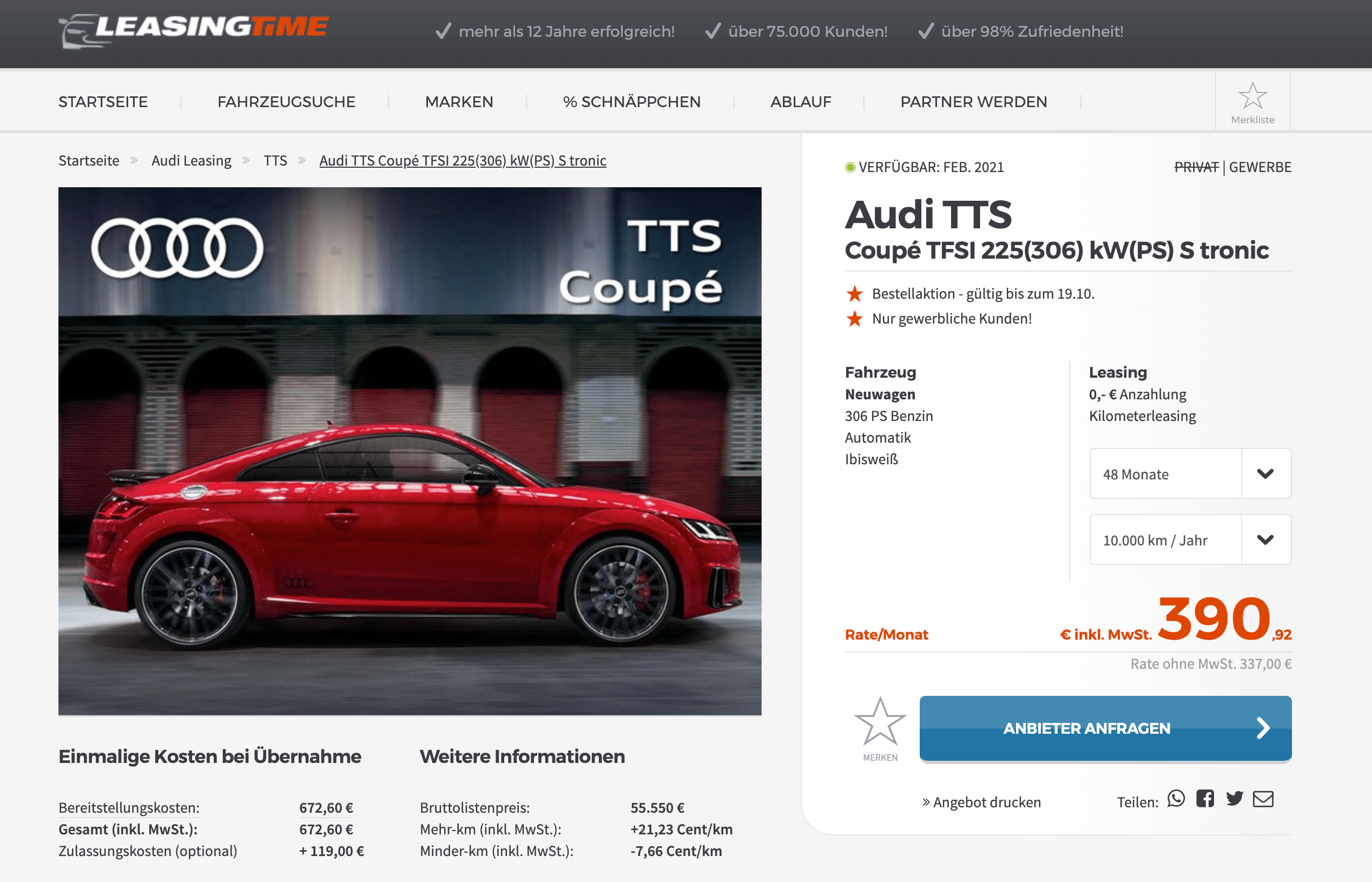This screenshot has height=882, width=1372.
Task: Open PARTNER WERDEN menu item
Action: [x=973, y=102]
